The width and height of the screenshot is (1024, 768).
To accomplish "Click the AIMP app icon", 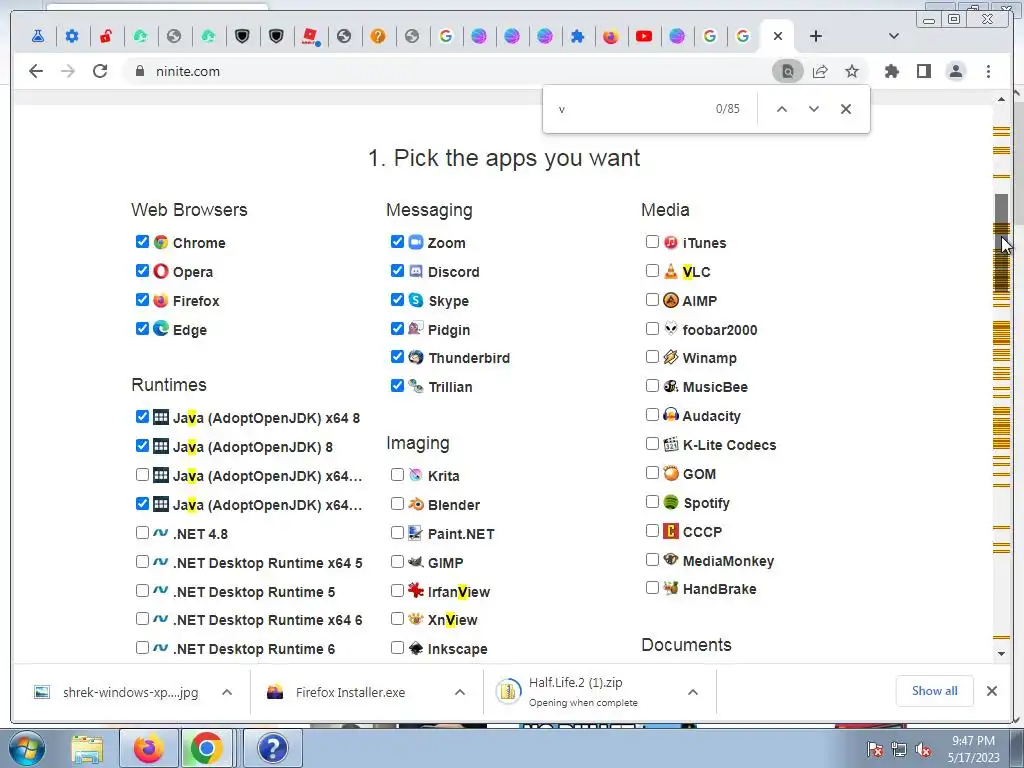I will pos(671,300).
